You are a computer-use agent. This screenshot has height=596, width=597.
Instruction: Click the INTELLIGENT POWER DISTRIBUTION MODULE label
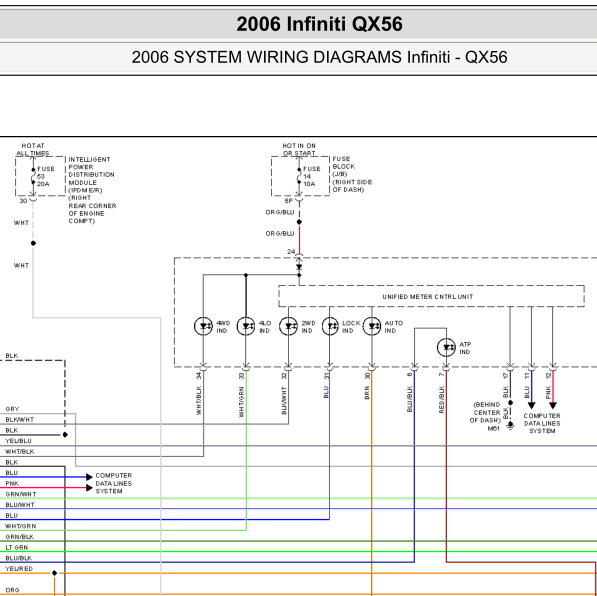(92, 190)
